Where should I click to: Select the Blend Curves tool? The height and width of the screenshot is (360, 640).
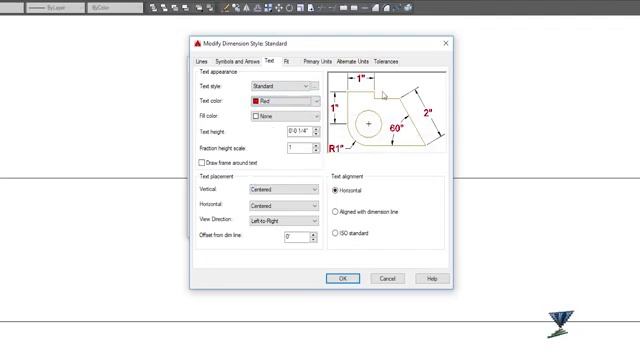pos(397,8)
